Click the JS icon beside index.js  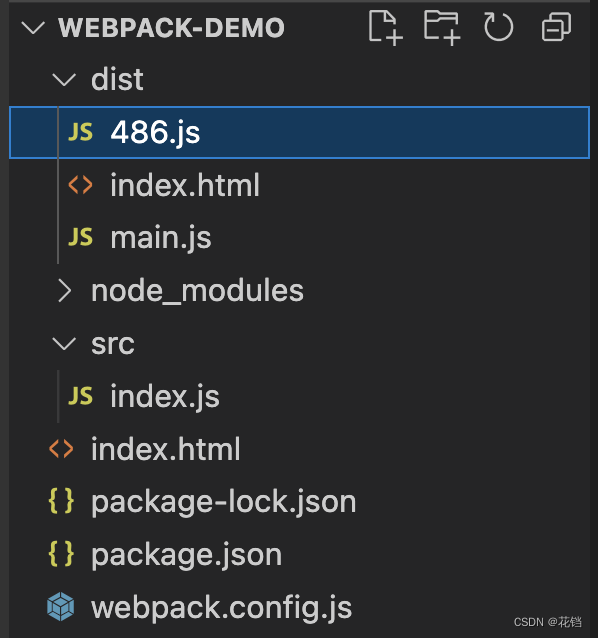pos(81,396)
